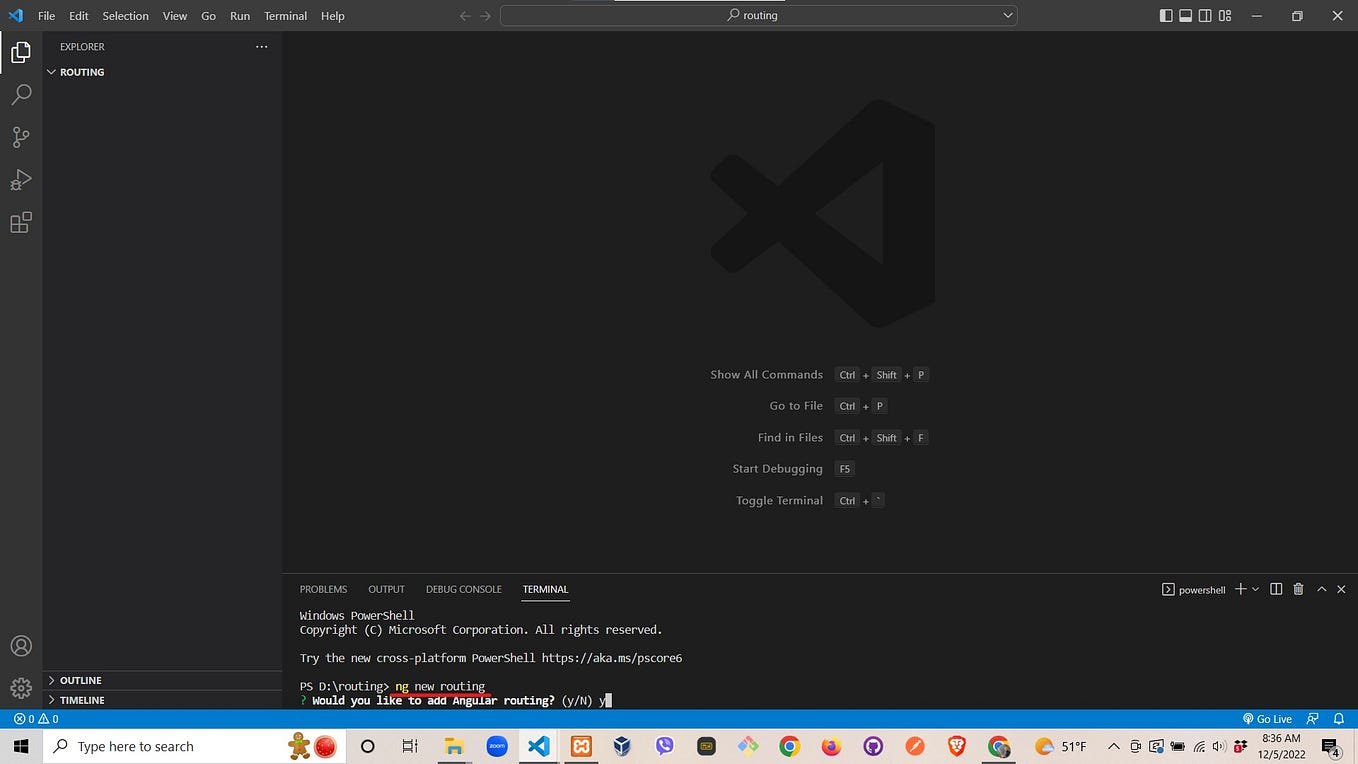This screenshot has height=764, width=1358.
Task: Collapse the ROUTING folder in Explorer
Action: pos(51,71)
